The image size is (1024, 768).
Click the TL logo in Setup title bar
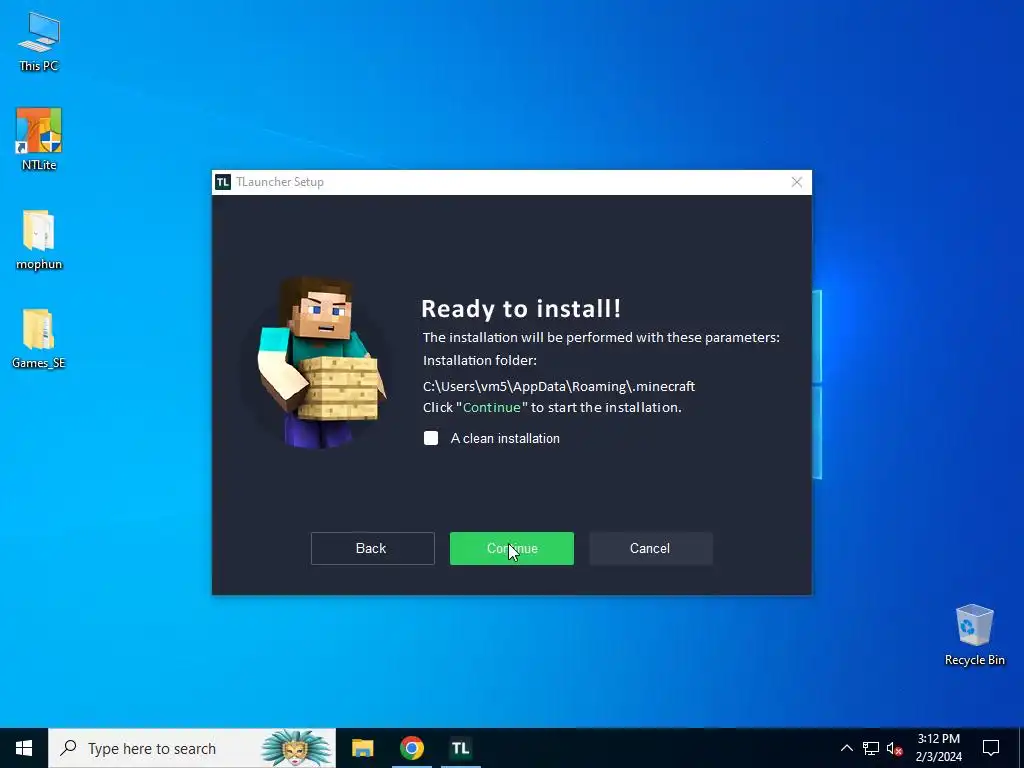[x=223, y=182]
